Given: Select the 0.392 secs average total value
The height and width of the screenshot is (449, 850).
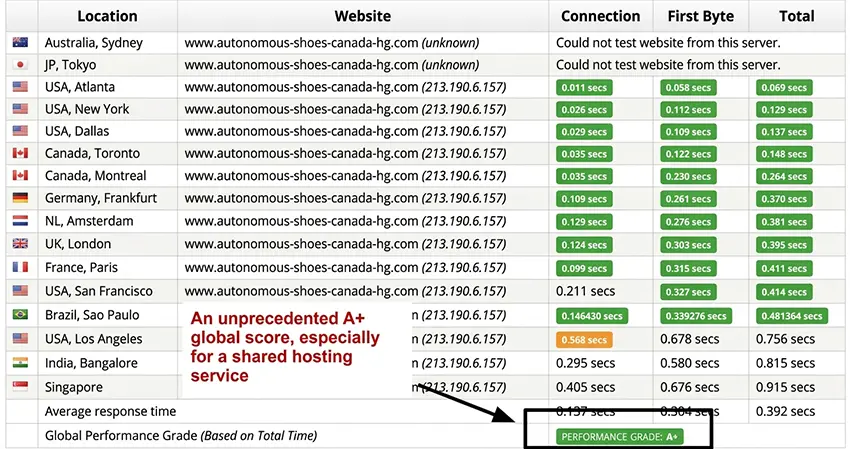Looking at the screenshot, I should (785, 412).
